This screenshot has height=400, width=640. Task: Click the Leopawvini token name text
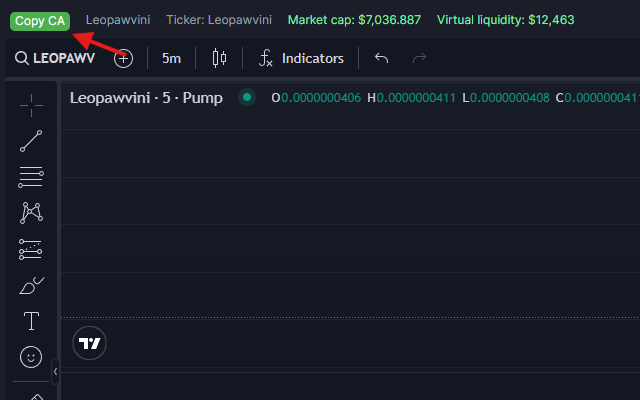pyautogui.click(x=118, y=20)
